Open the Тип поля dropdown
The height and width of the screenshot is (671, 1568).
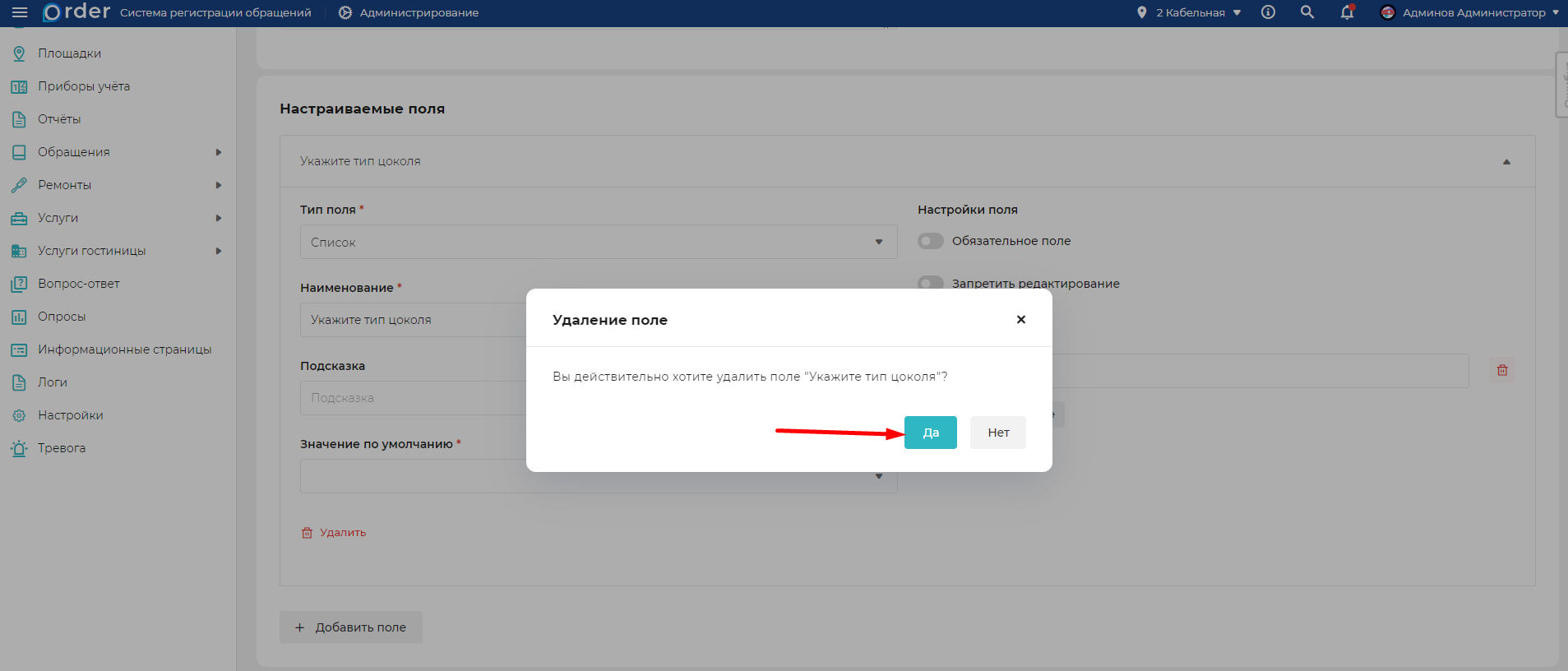pyautogui.click(x=598, y=243)
